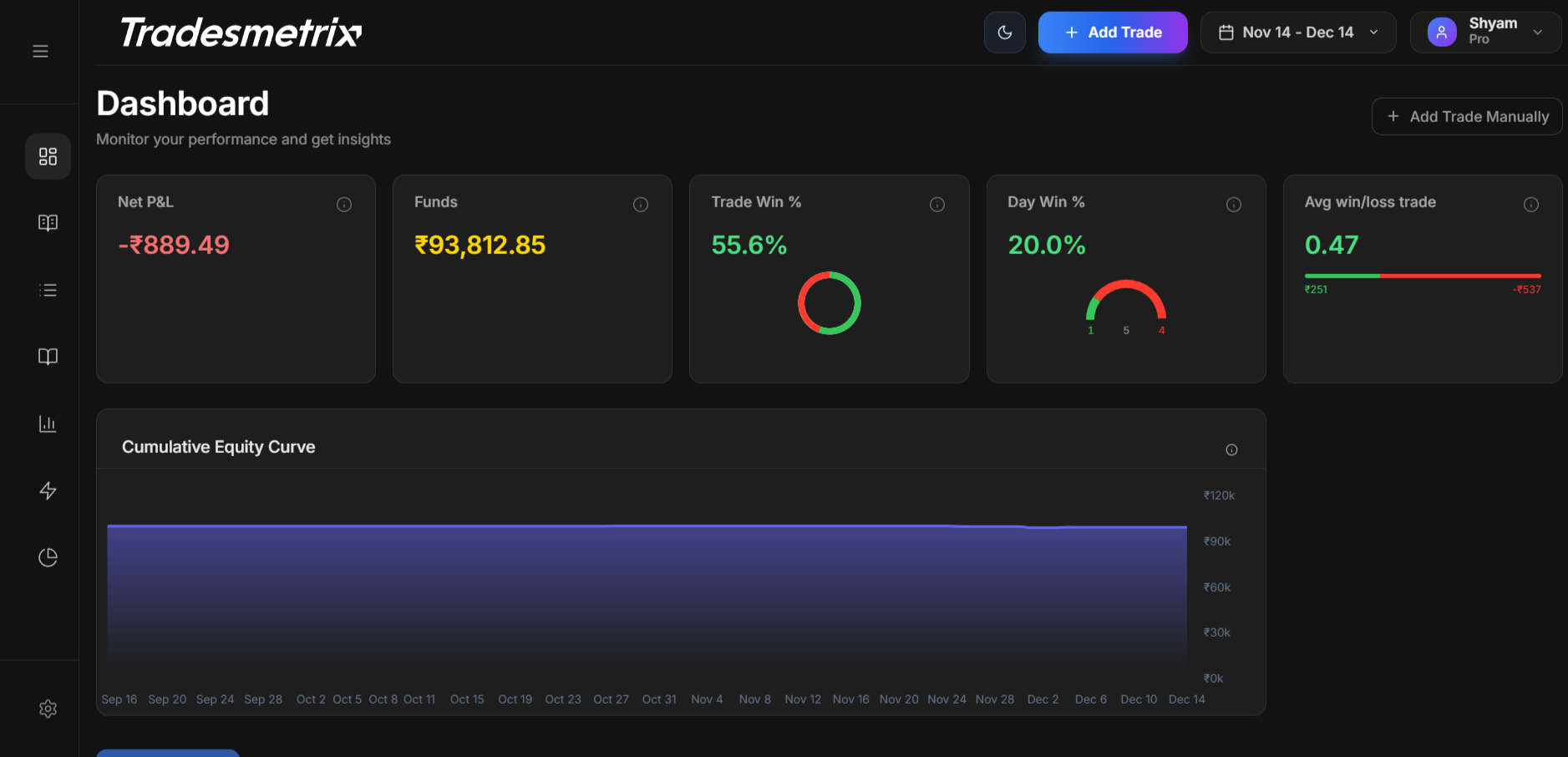The width and height of the screenshot is (1568, 757).
Task: Click the ₹120k y-axis label
Action: click(x=1219, y=495)
